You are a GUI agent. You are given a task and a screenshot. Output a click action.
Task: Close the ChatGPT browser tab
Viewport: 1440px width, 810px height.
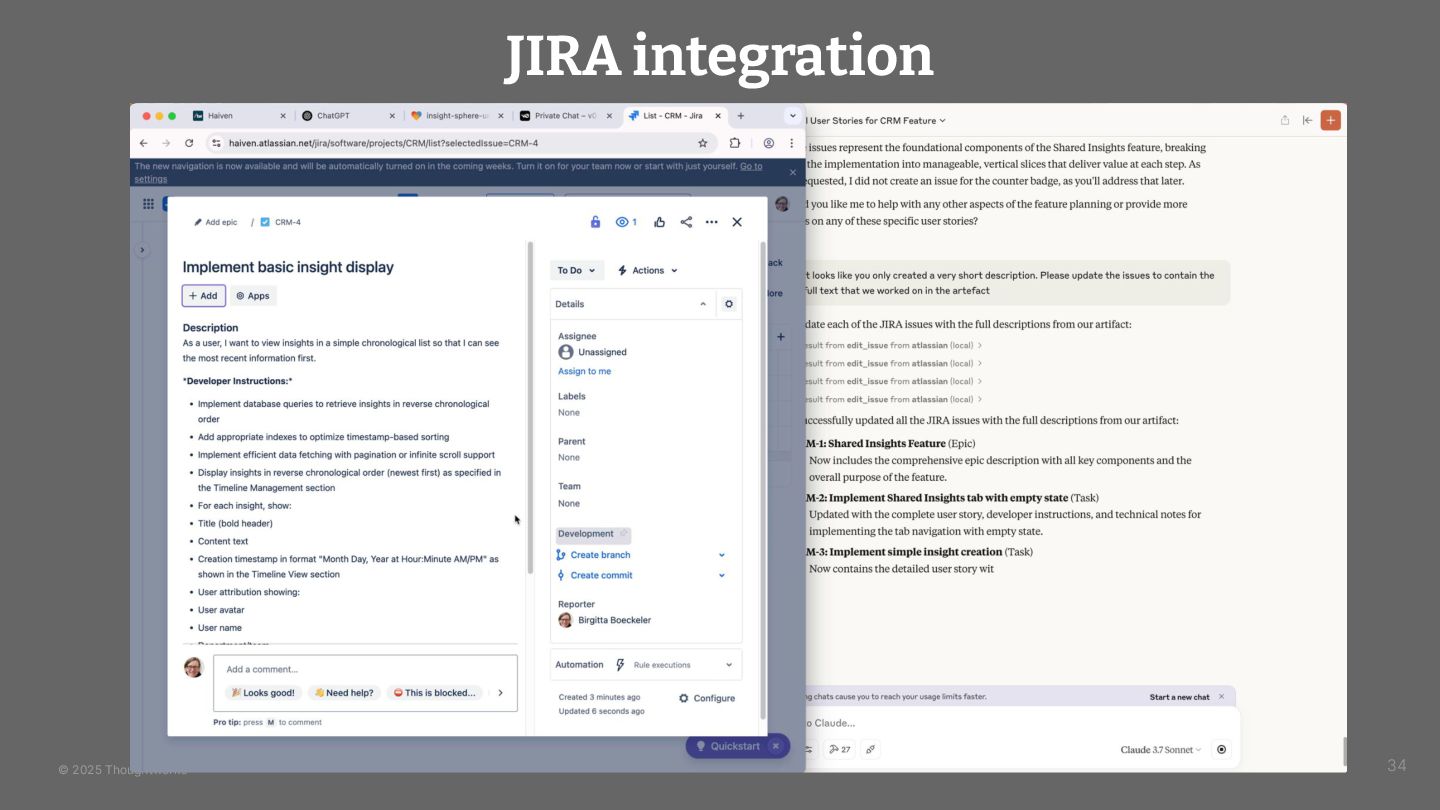(391, 116)
